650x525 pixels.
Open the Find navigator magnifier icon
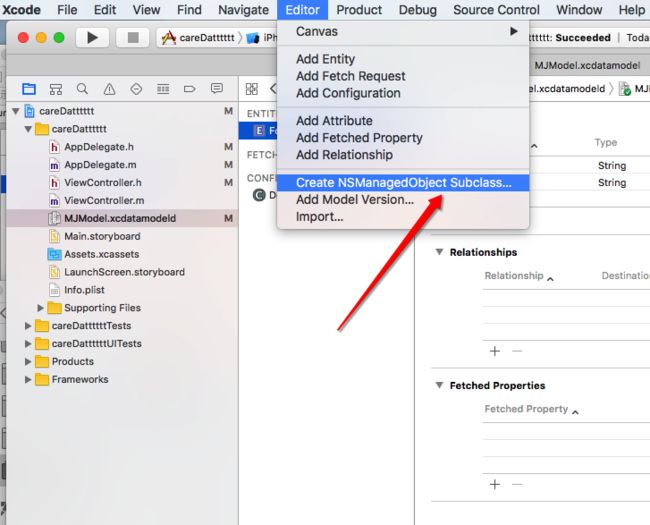click(82, 89)
